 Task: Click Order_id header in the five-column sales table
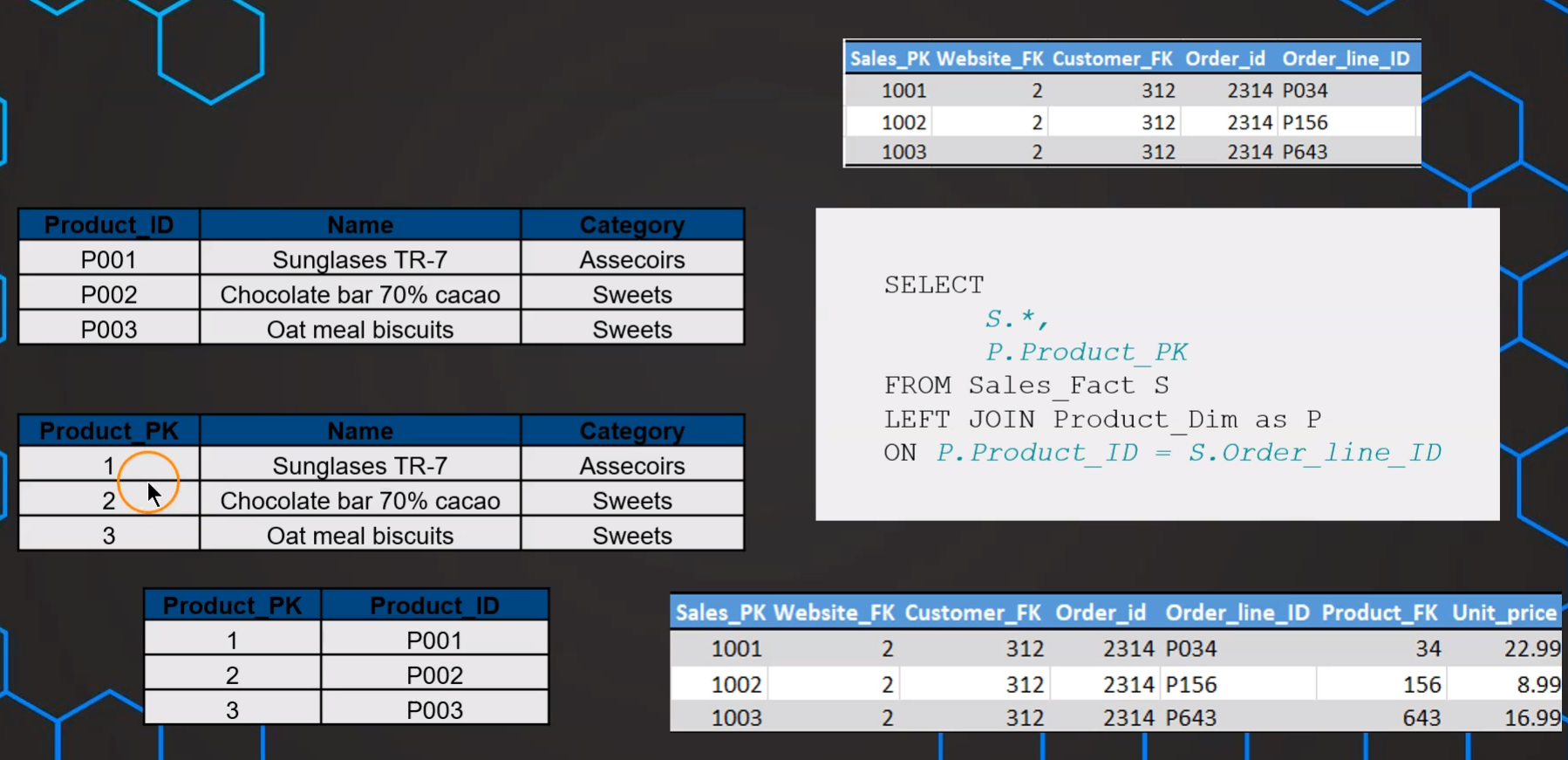point(1225,58)
